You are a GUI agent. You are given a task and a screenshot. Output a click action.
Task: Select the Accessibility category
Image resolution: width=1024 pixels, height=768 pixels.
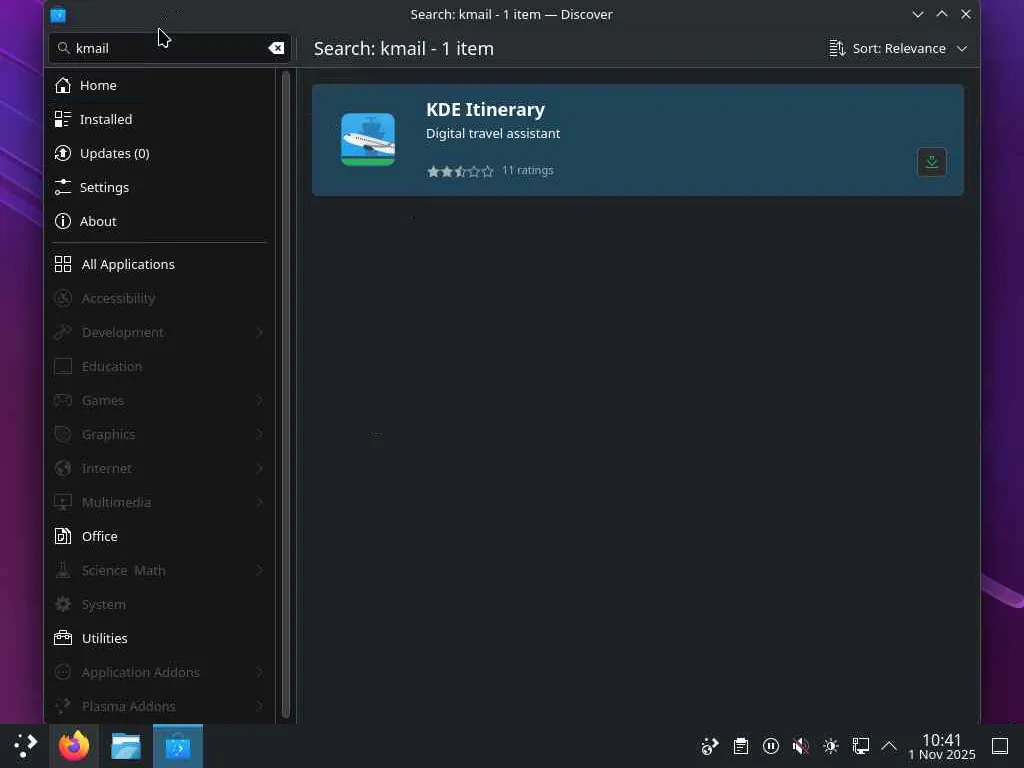(159, 298)
